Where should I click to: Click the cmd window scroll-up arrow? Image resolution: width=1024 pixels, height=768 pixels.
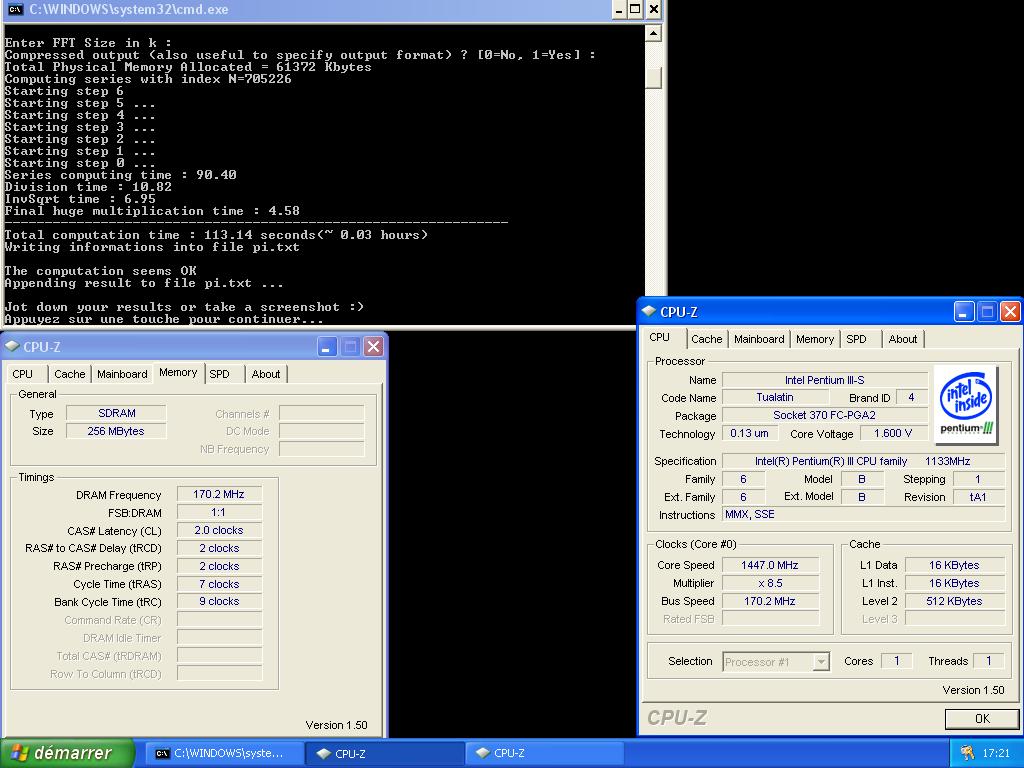[x=653, y=33]
